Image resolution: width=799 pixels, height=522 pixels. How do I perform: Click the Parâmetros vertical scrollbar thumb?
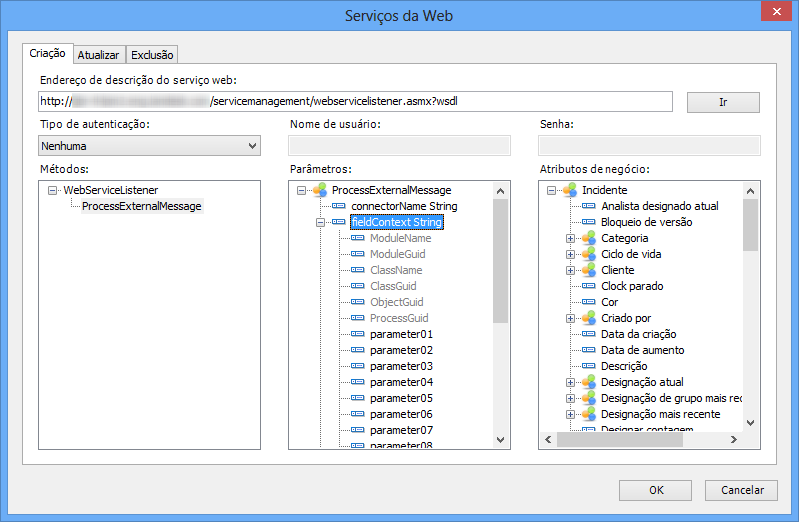click(x=501, y=260)
